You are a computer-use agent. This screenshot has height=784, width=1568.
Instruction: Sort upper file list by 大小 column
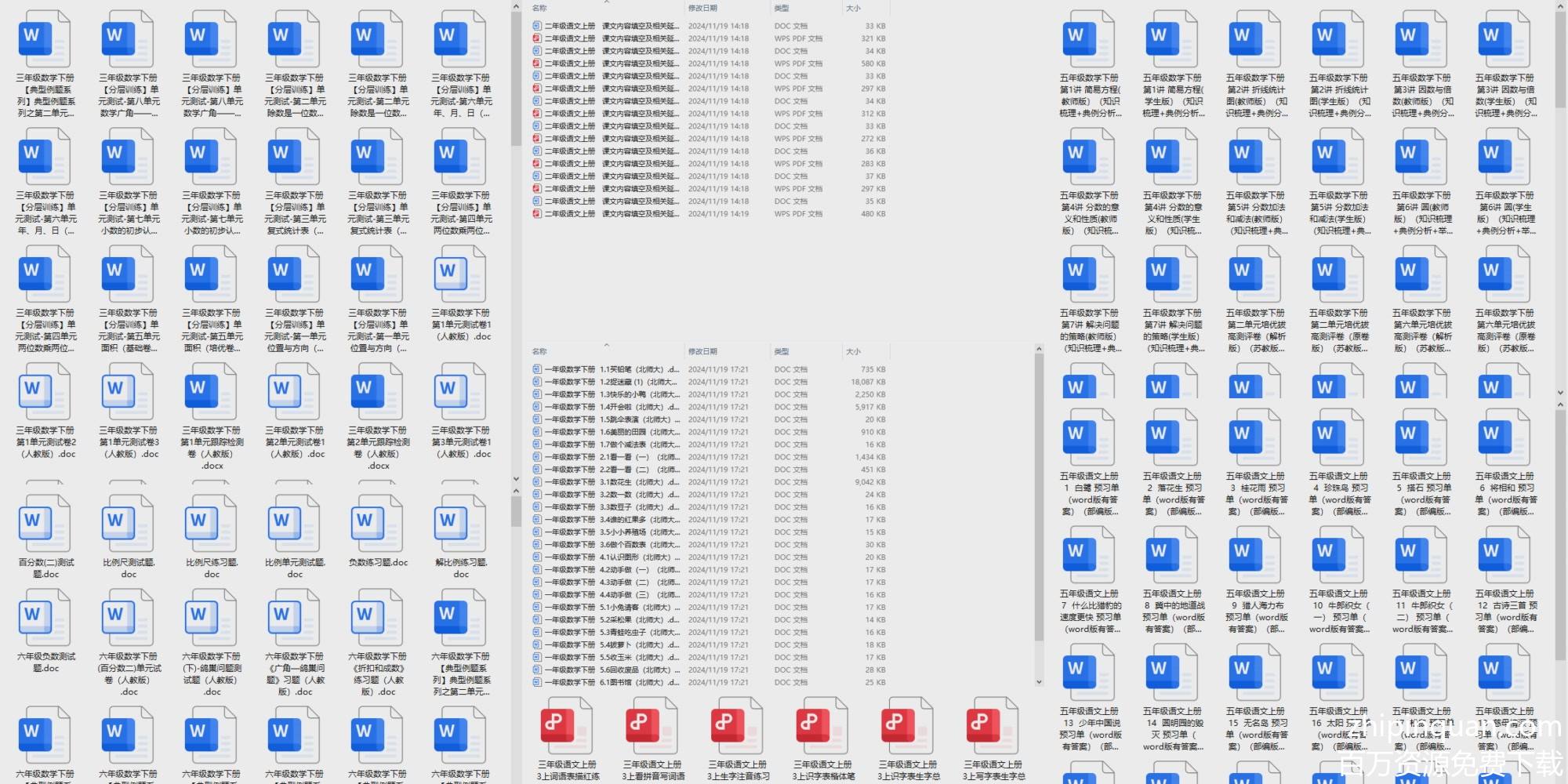pyautogui.click(x=853, y=9)
